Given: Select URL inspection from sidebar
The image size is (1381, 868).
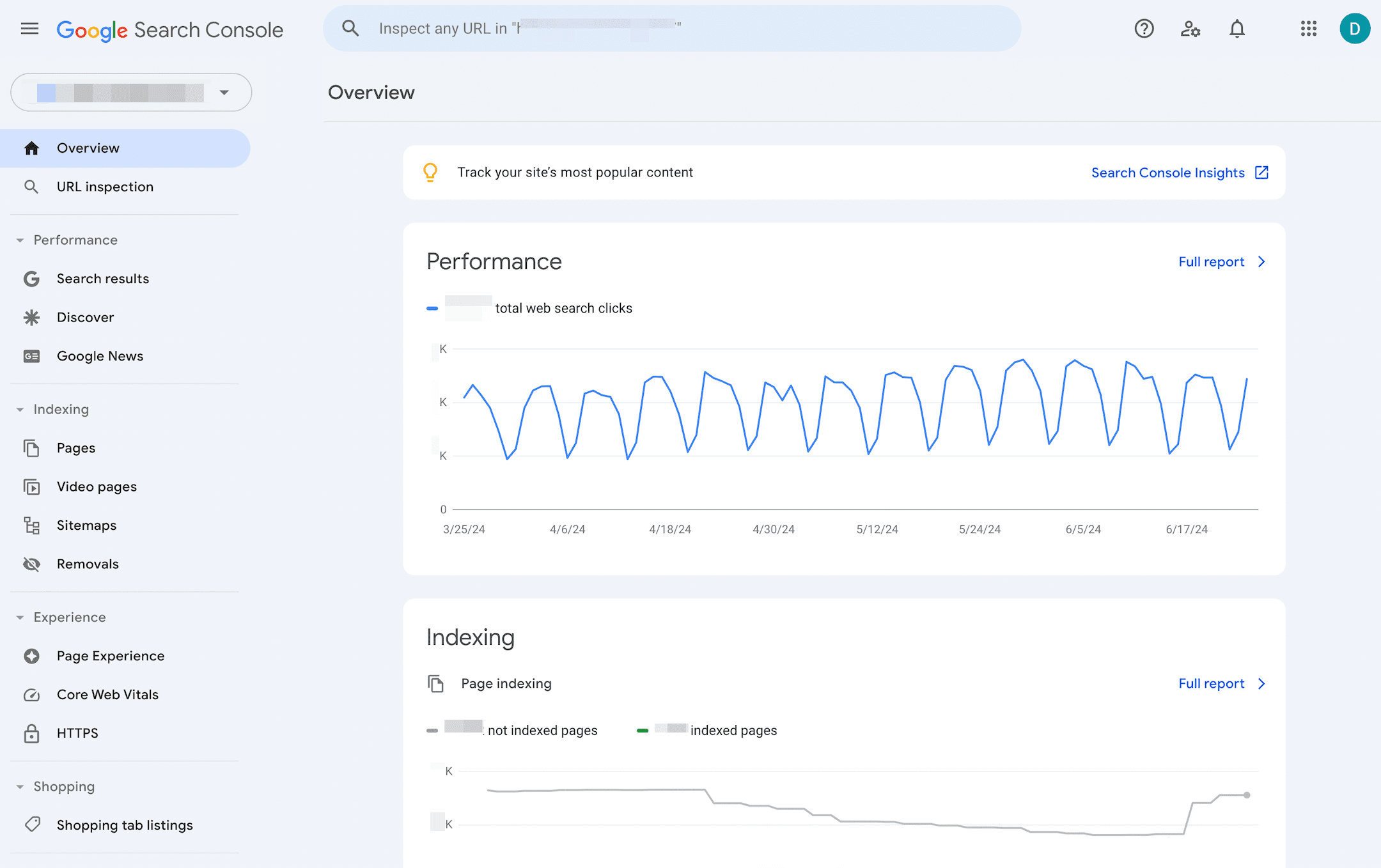Looking at the screenshot, I should click(104, 186).
